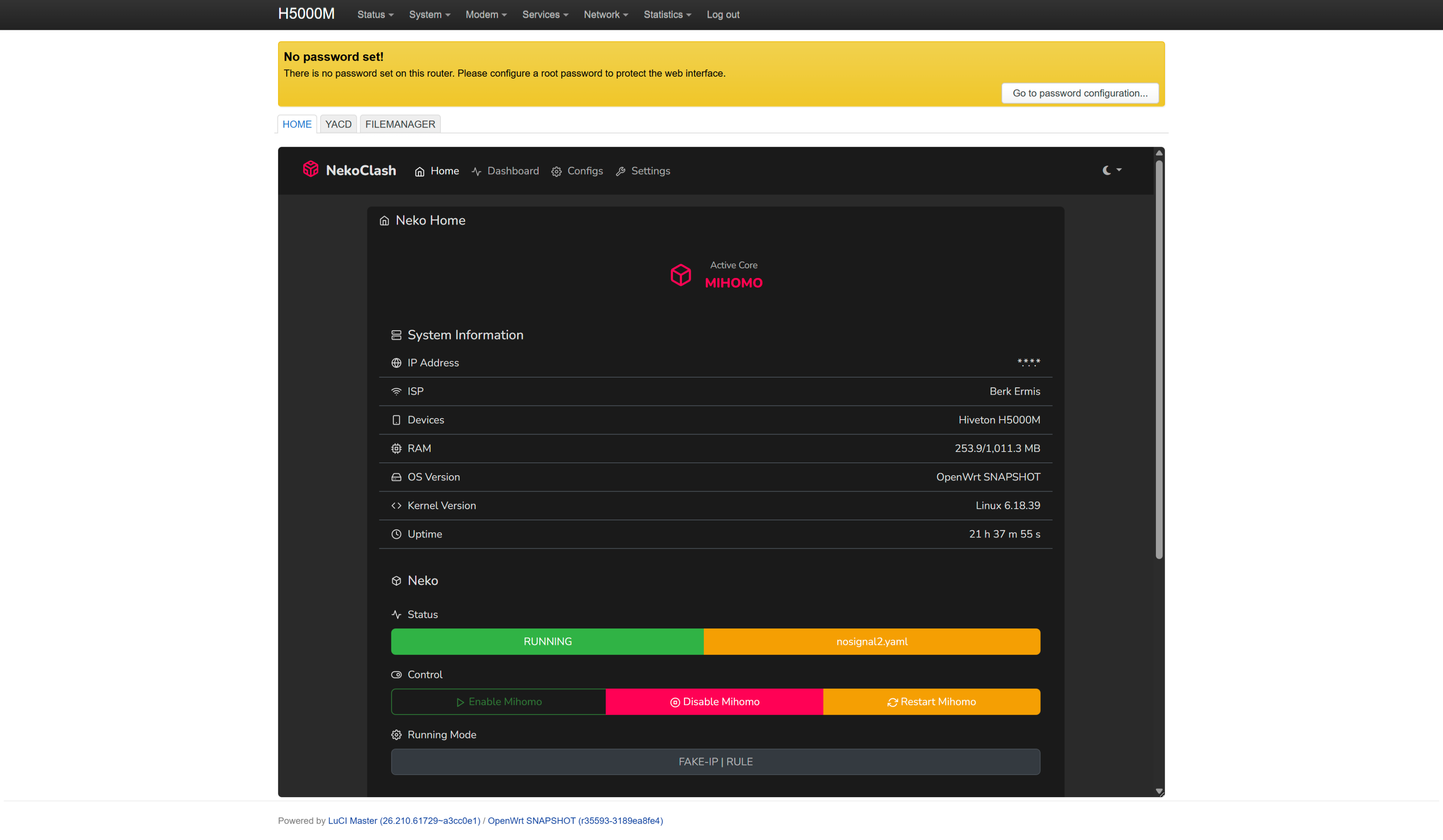This screenshot has width=1443, height=840.
Task: Click the RAM value 253.9/1,011.3 MB
Action: [998, 449]
